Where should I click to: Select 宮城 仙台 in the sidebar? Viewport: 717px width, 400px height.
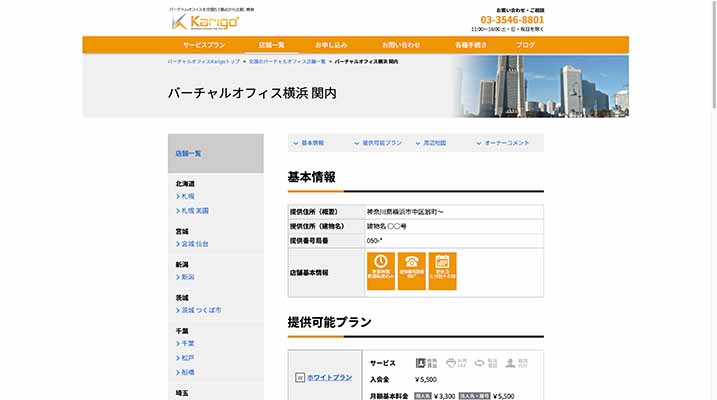(193, 244)
